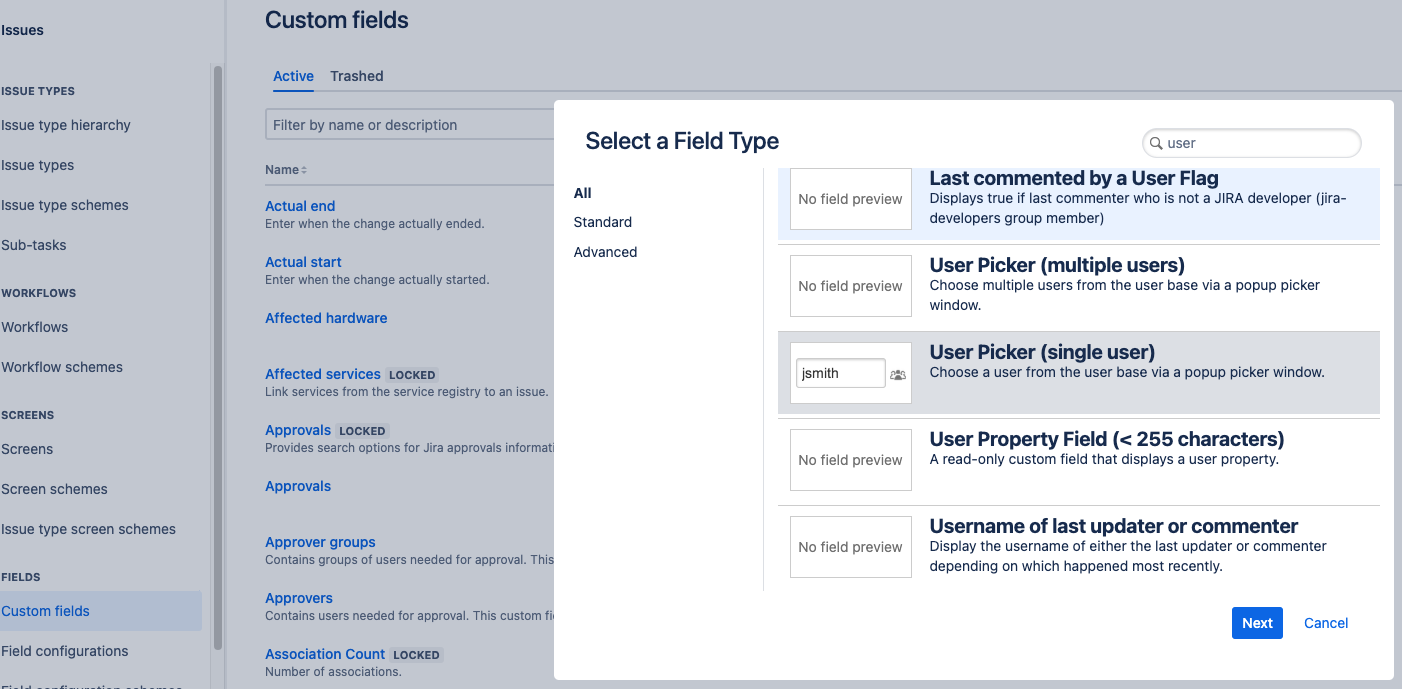The image size is (1402, 689).
Task: Select User Picker (multiple users) field type
Action: tap(1079, 288)
